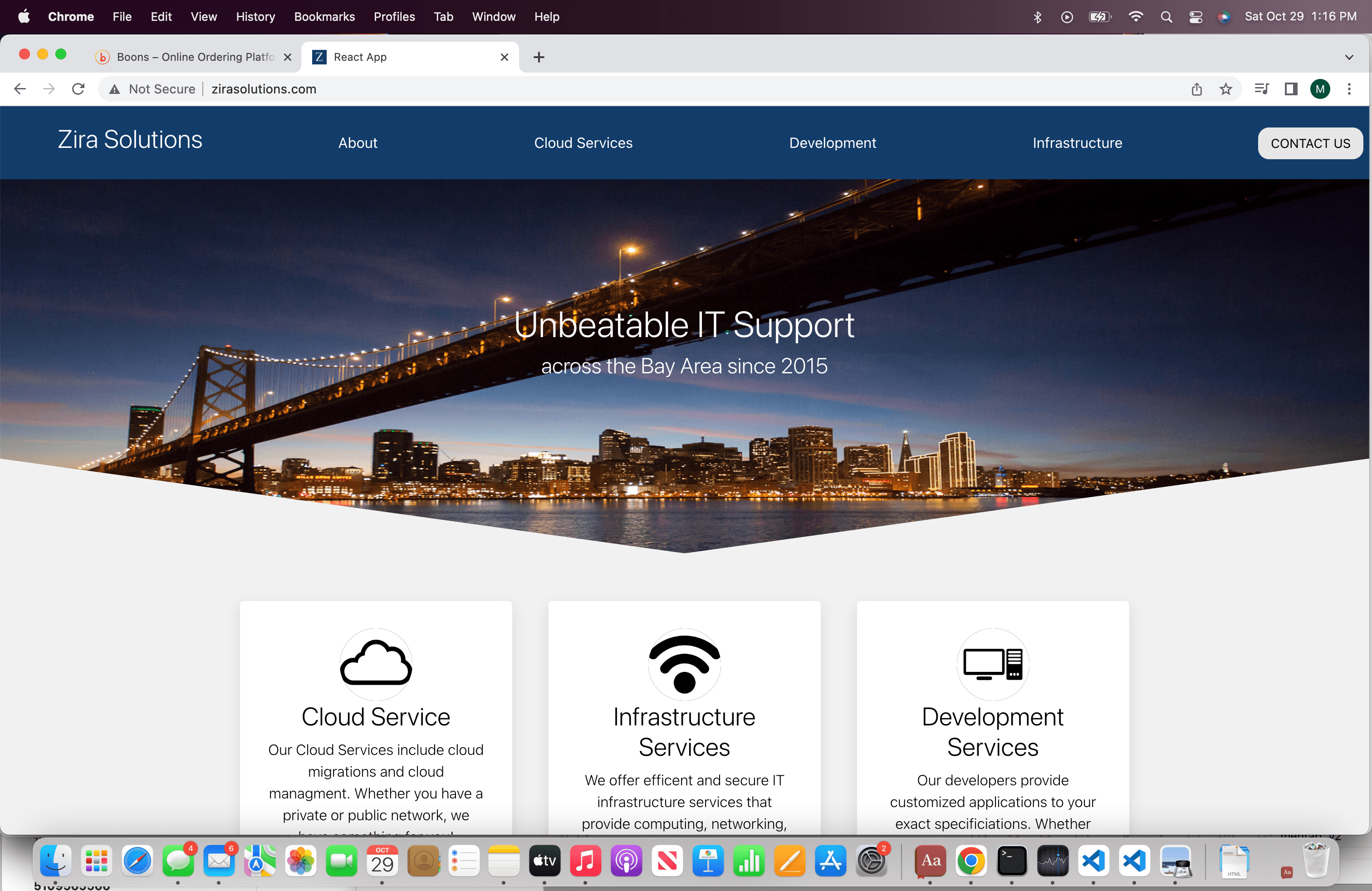Close the Boons Online Ordering tab
The image size is (1372, 891).
[x=288, y=57]
